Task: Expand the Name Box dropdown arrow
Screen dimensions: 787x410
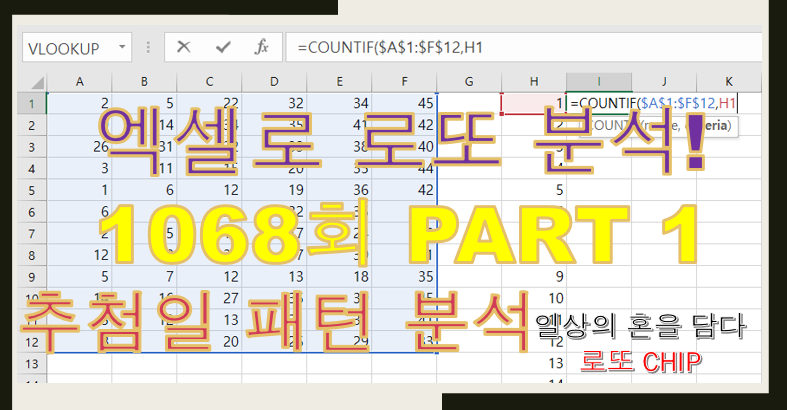Action: tap(122, 47)
